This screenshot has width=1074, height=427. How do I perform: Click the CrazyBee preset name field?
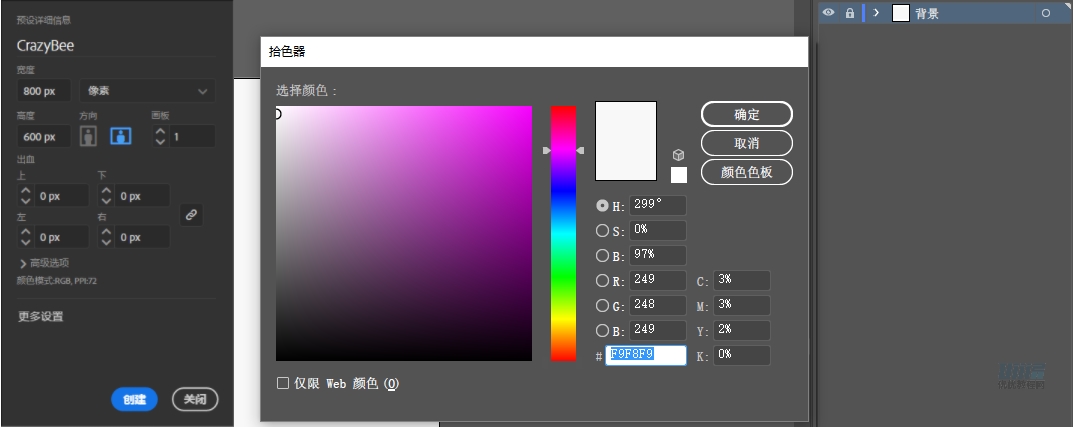tap(116, 46)
